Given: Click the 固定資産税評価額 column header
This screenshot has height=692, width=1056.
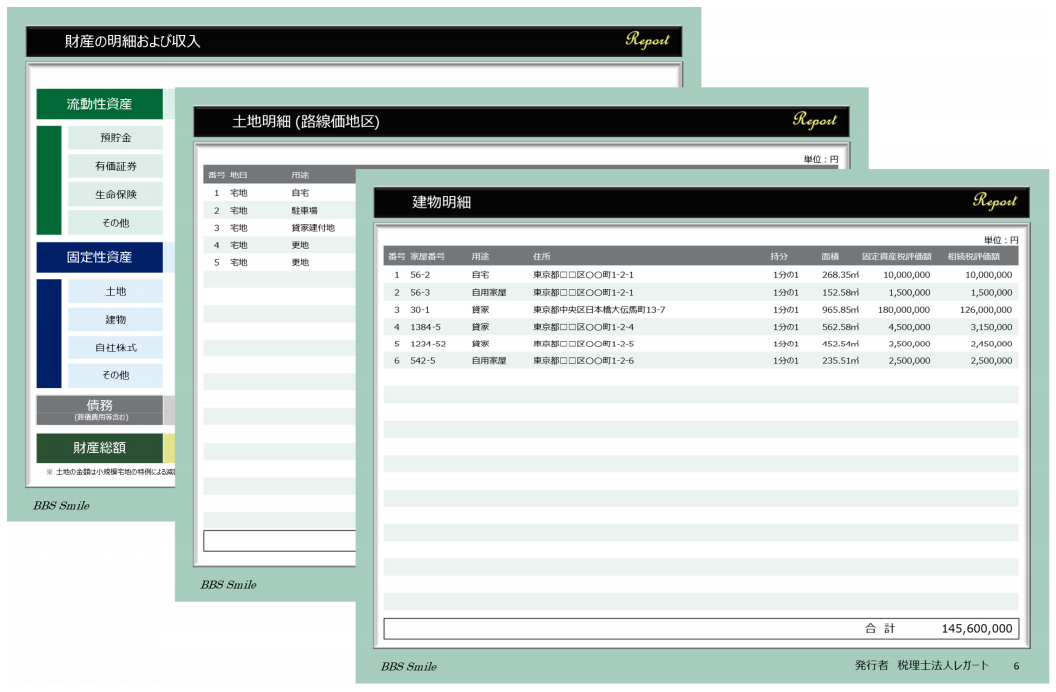Looking at the screenshot, I should point(896,256).
